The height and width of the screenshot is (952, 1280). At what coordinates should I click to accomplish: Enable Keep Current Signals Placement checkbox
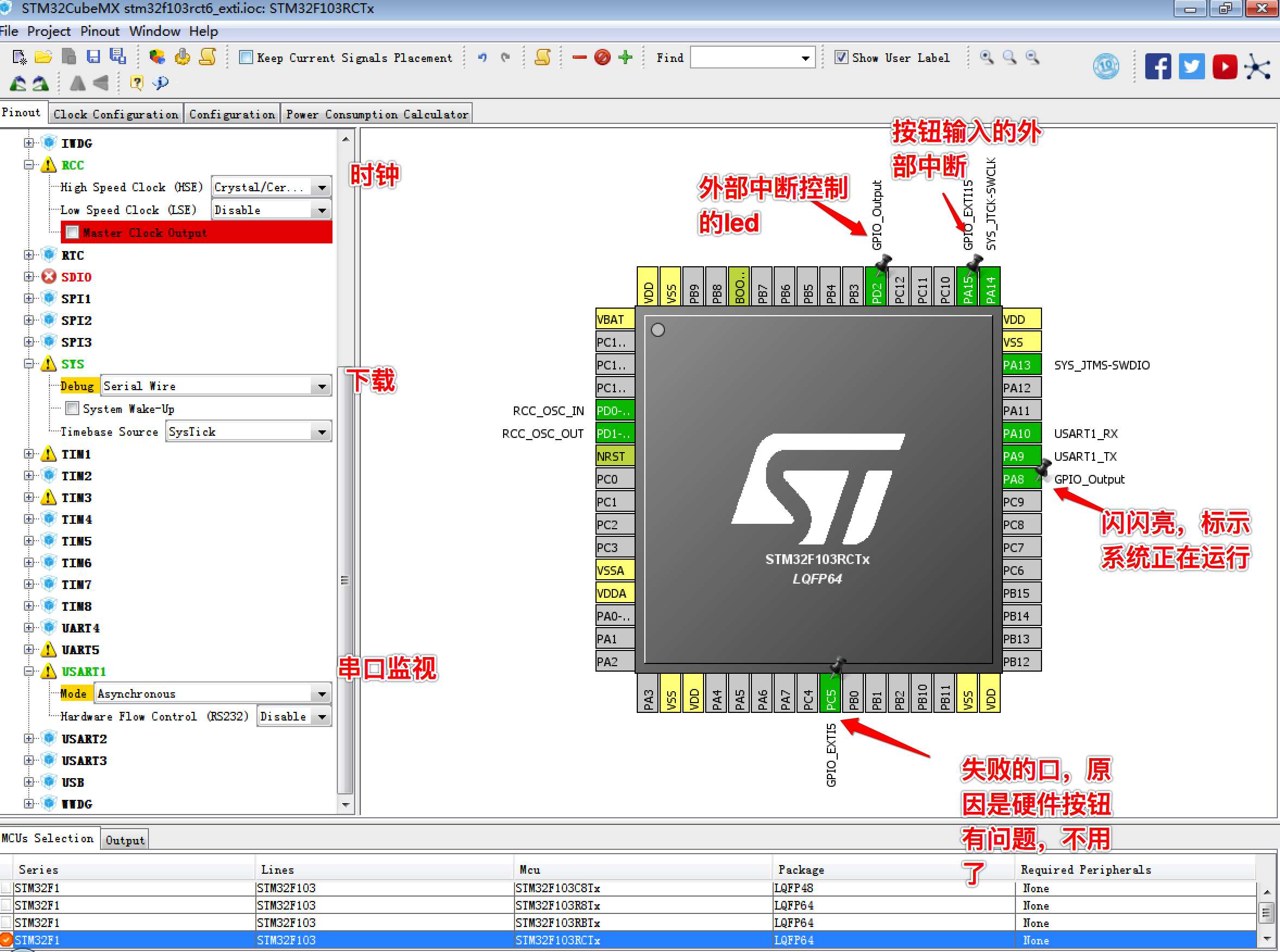pos(246,57)
